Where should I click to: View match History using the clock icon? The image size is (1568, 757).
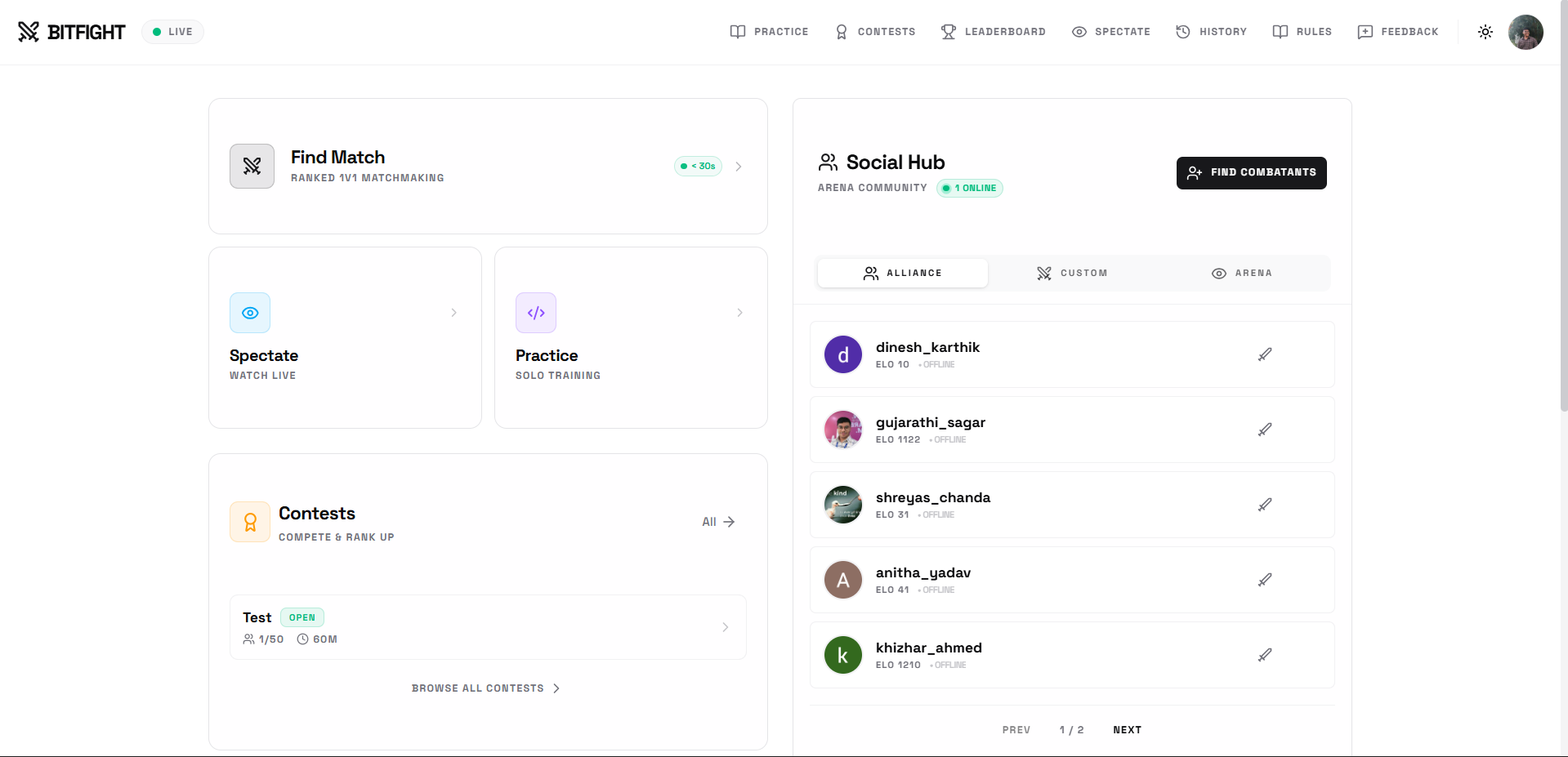[1182, 32]
